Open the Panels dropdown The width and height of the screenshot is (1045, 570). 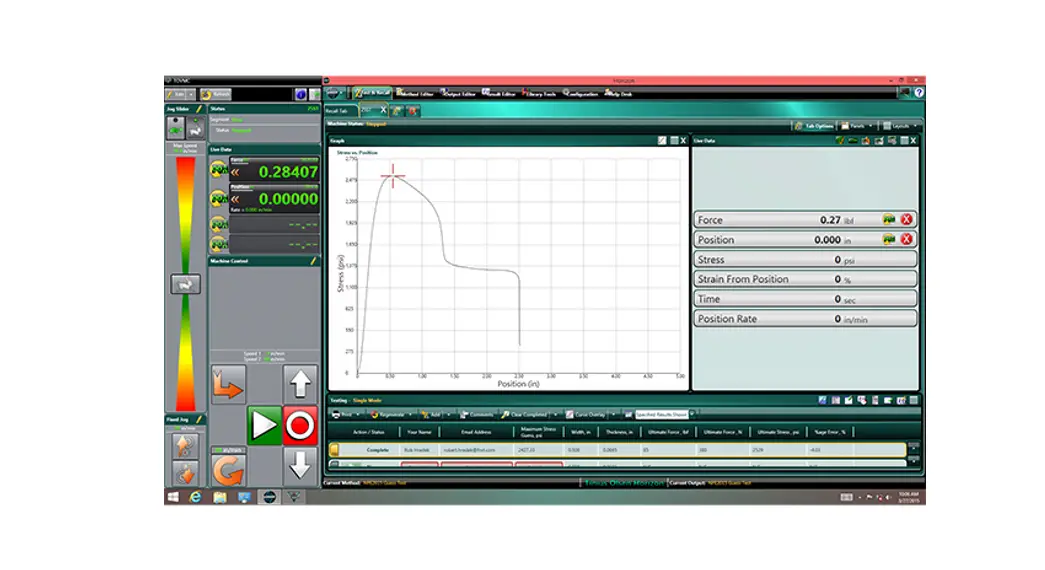point(857,125)
